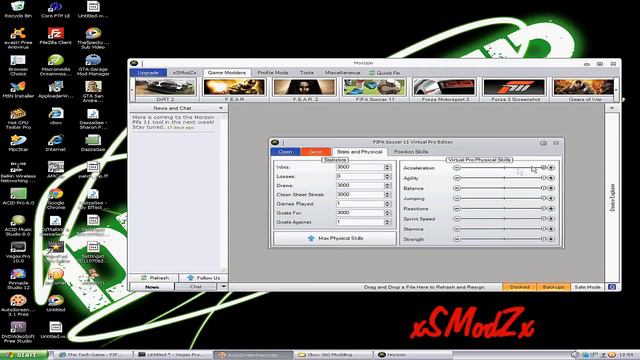Click the Losses spinner arrows

point(387,176)
